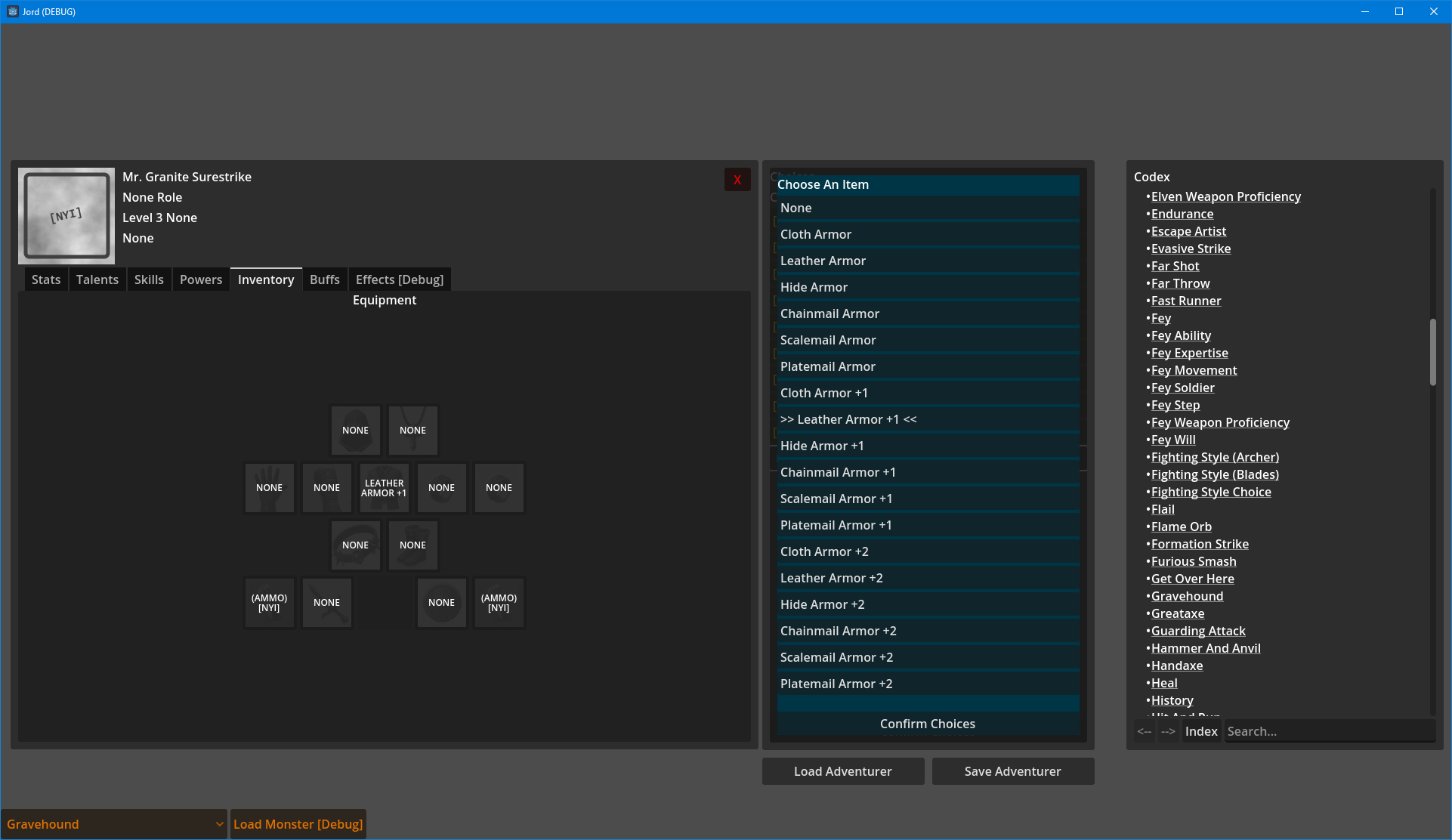Select the Inventory tab
This screenshot has width=1452, height=840.
click(266, 279)
